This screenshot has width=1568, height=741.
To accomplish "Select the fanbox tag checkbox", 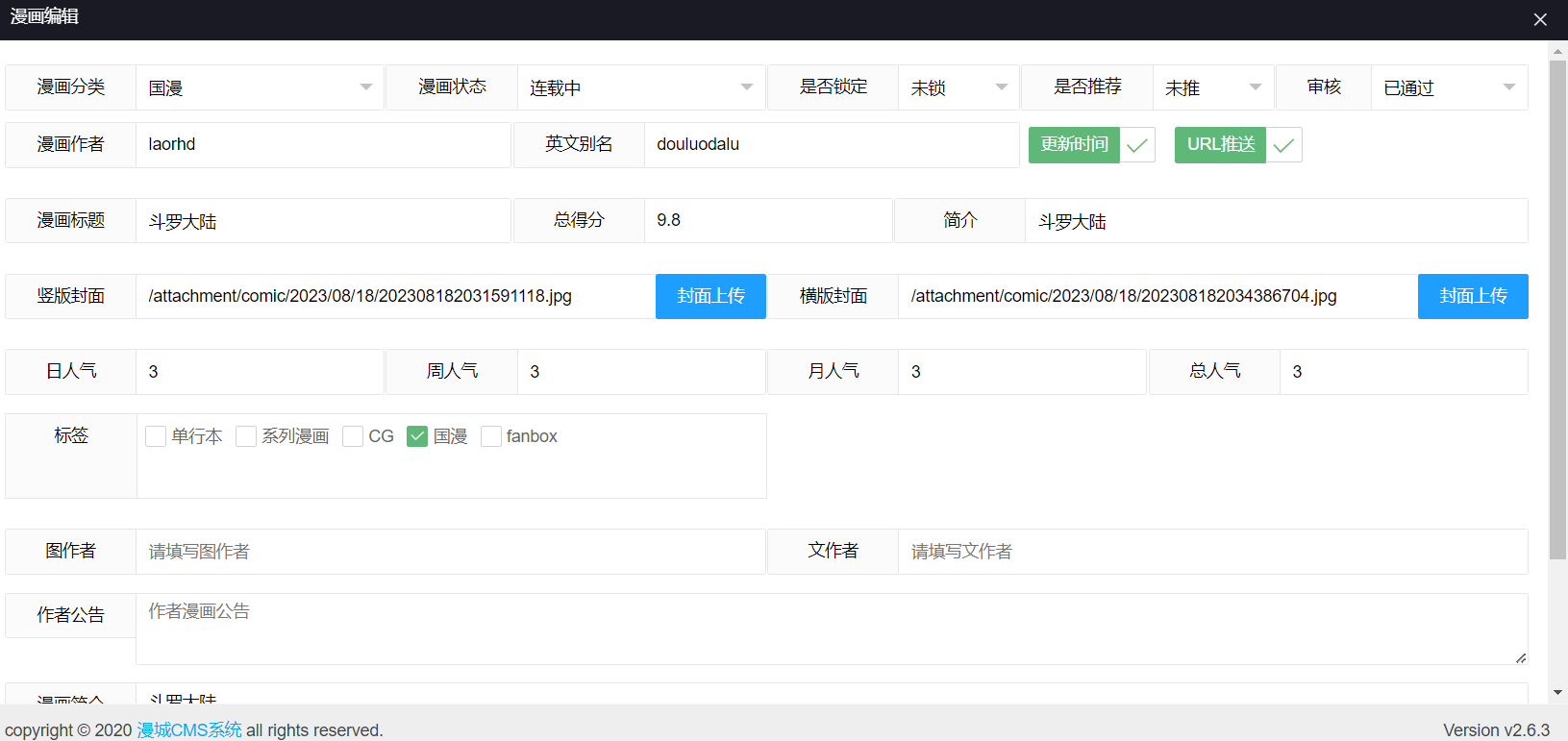I will pyautogui.click(x=491, y=436).
